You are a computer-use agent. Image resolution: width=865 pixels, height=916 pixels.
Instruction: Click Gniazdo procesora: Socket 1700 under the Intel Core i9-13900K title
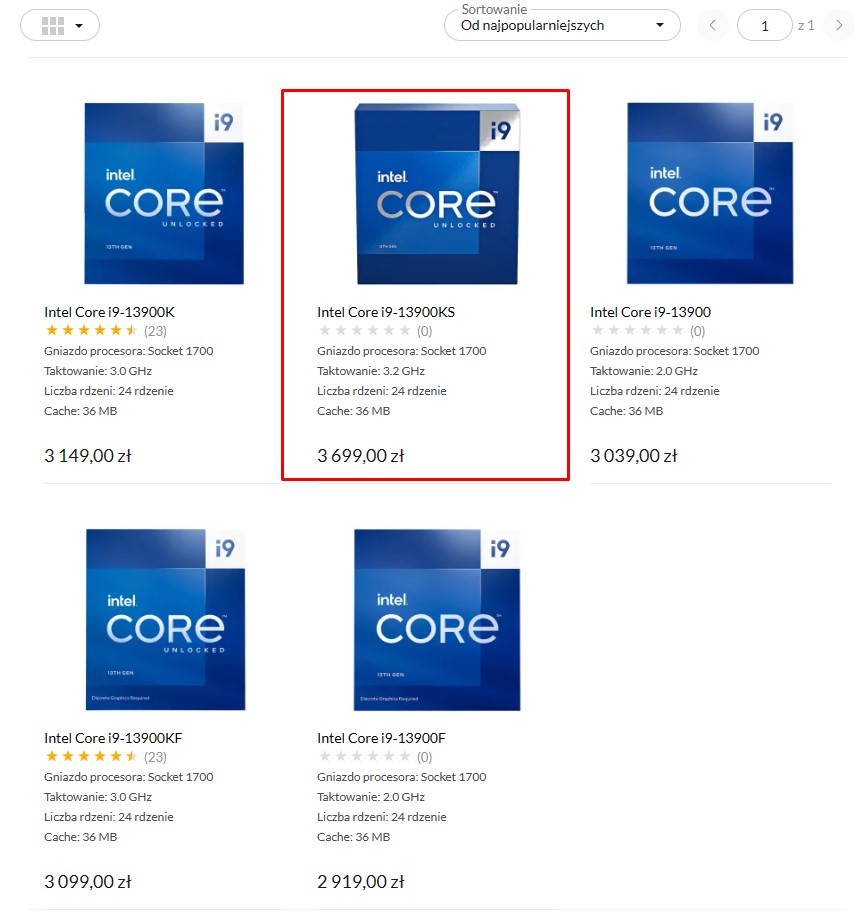128,351
